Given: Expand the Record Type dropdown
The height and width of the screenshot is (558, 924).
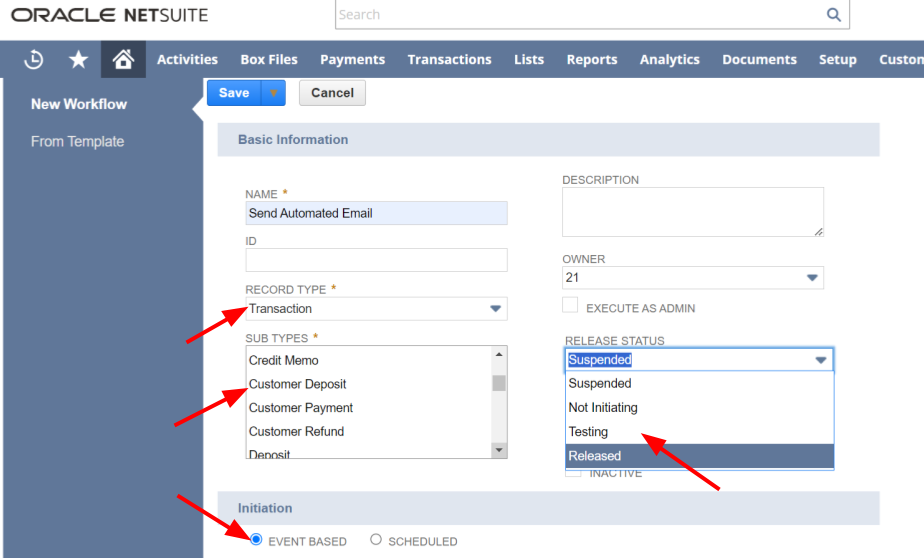Looking at the screenshot, I should click(x=495, y=309).
